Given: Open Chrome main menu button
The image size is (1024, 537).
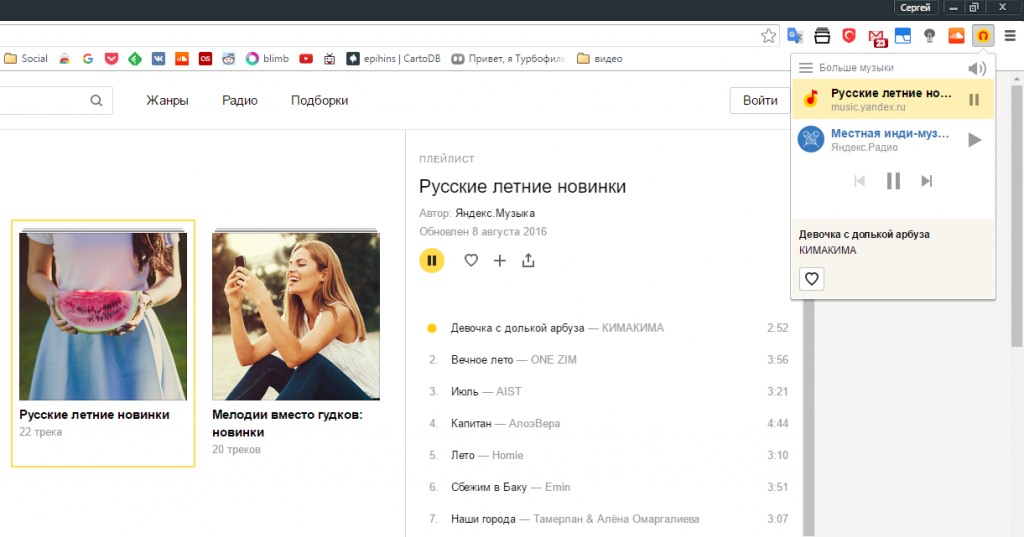Looking at the screenshot, I should (x=1010, y=35).
